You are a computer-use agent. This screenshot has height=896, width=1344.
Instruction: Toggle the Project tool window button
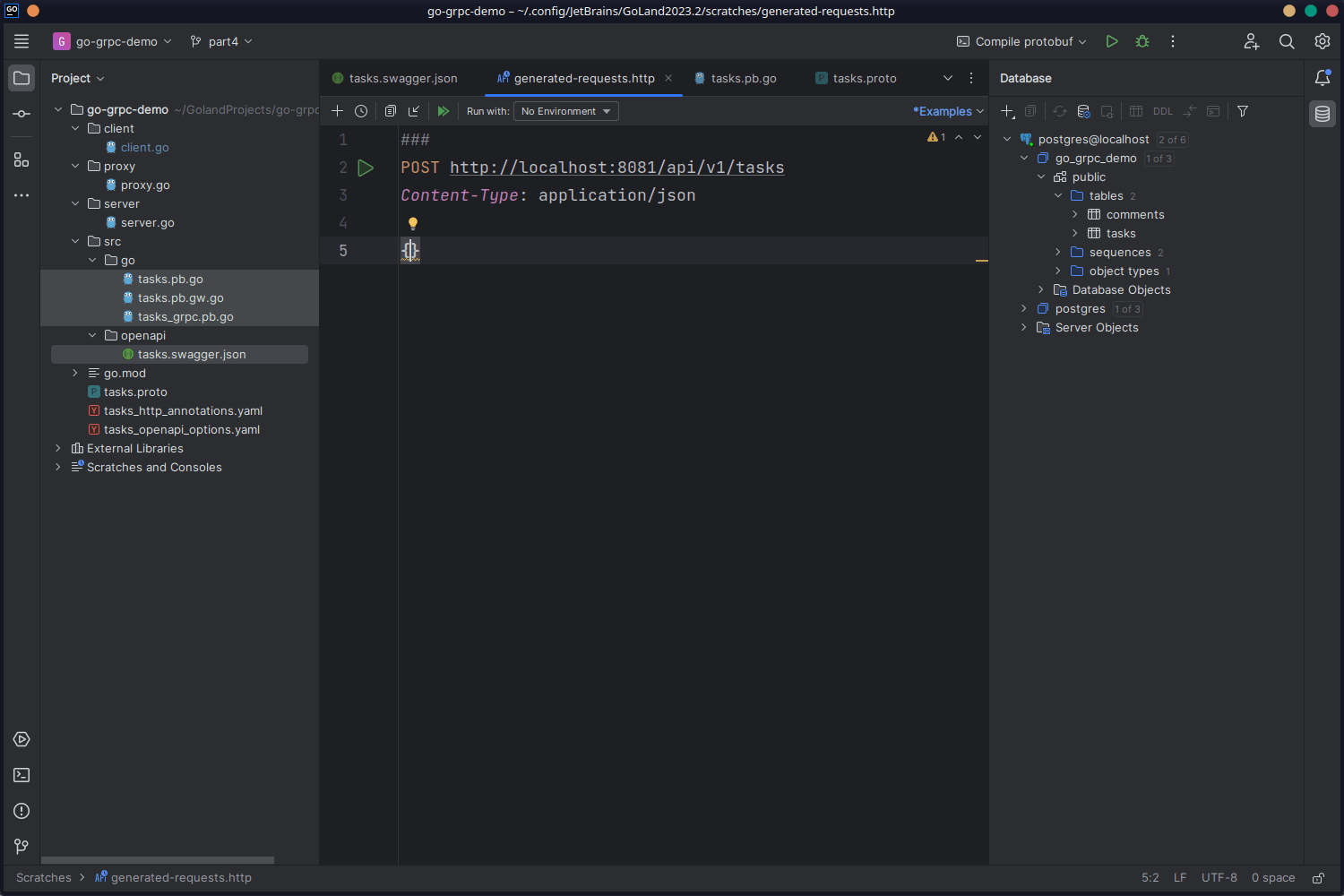pyautogui.click(x=22, y=78)
